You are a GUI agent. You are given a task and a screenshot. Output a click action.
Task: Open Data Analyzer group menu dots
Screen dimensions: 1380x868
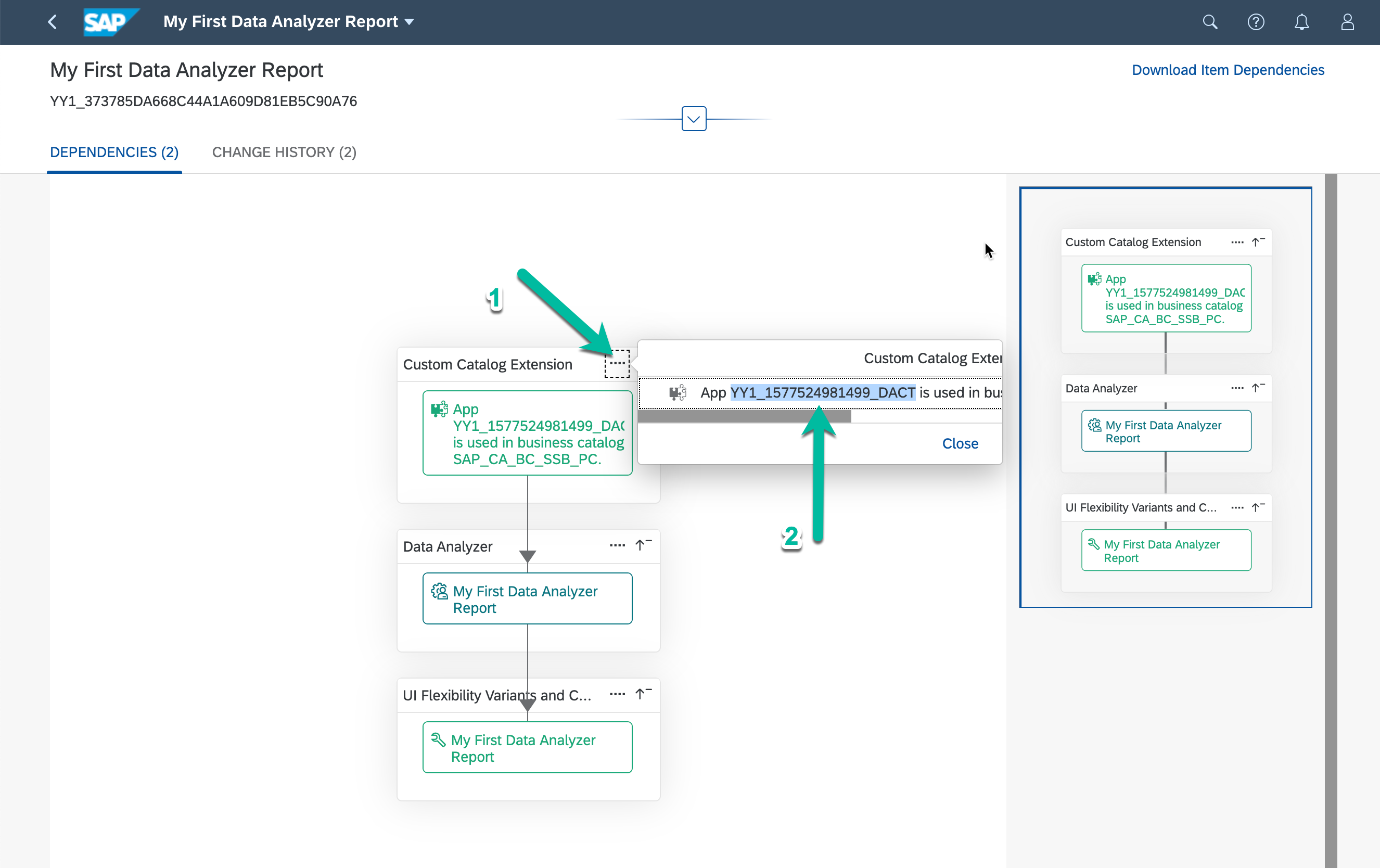coord(617,545)
